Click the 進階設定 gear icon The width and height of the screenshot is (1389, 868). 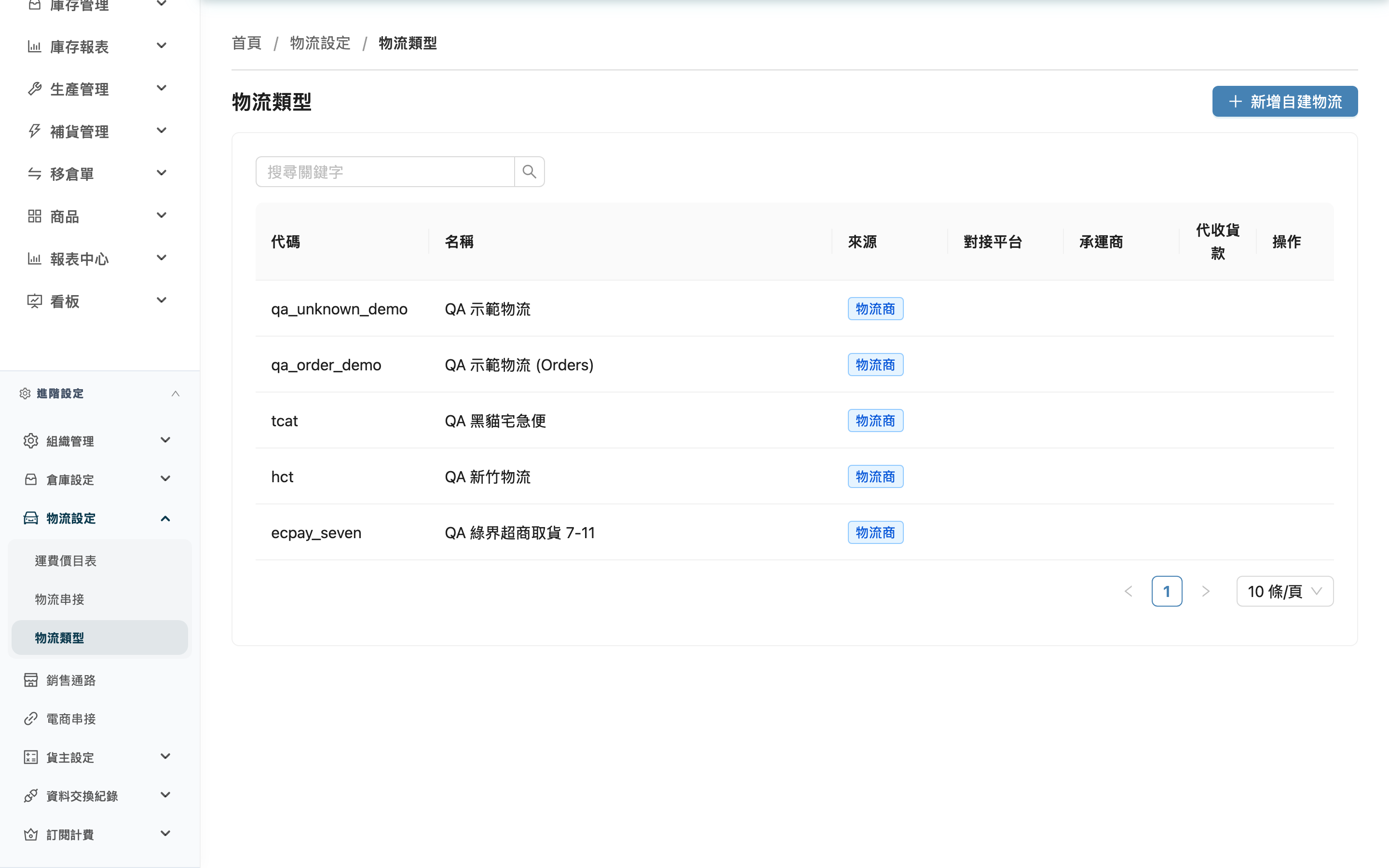tap(25, 393)
